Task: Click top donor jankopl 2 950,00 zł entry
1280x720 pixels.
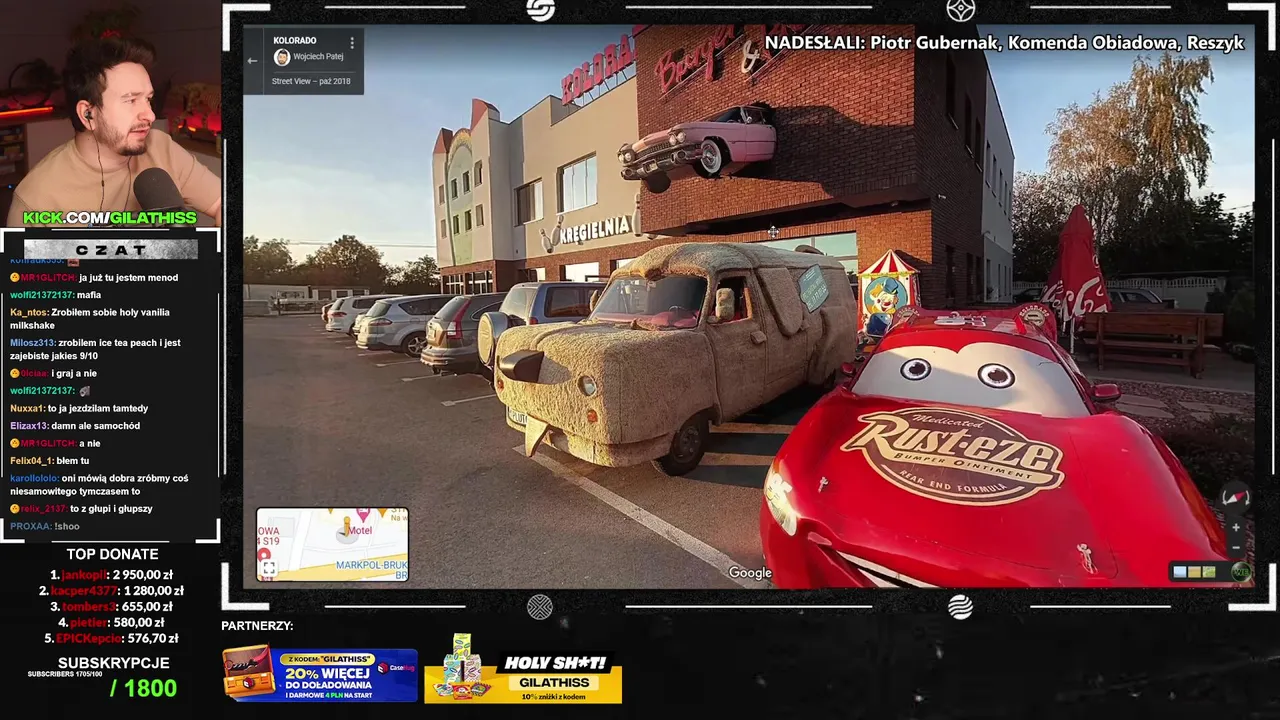Action: [111, 575]
